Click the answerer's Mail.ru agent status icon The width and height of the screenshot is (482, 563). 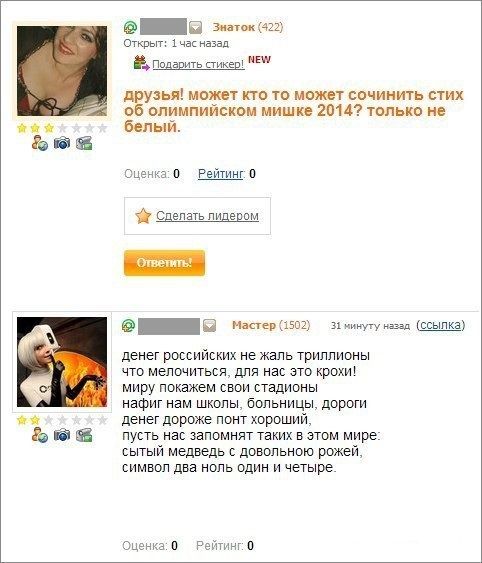pos(128,326)
